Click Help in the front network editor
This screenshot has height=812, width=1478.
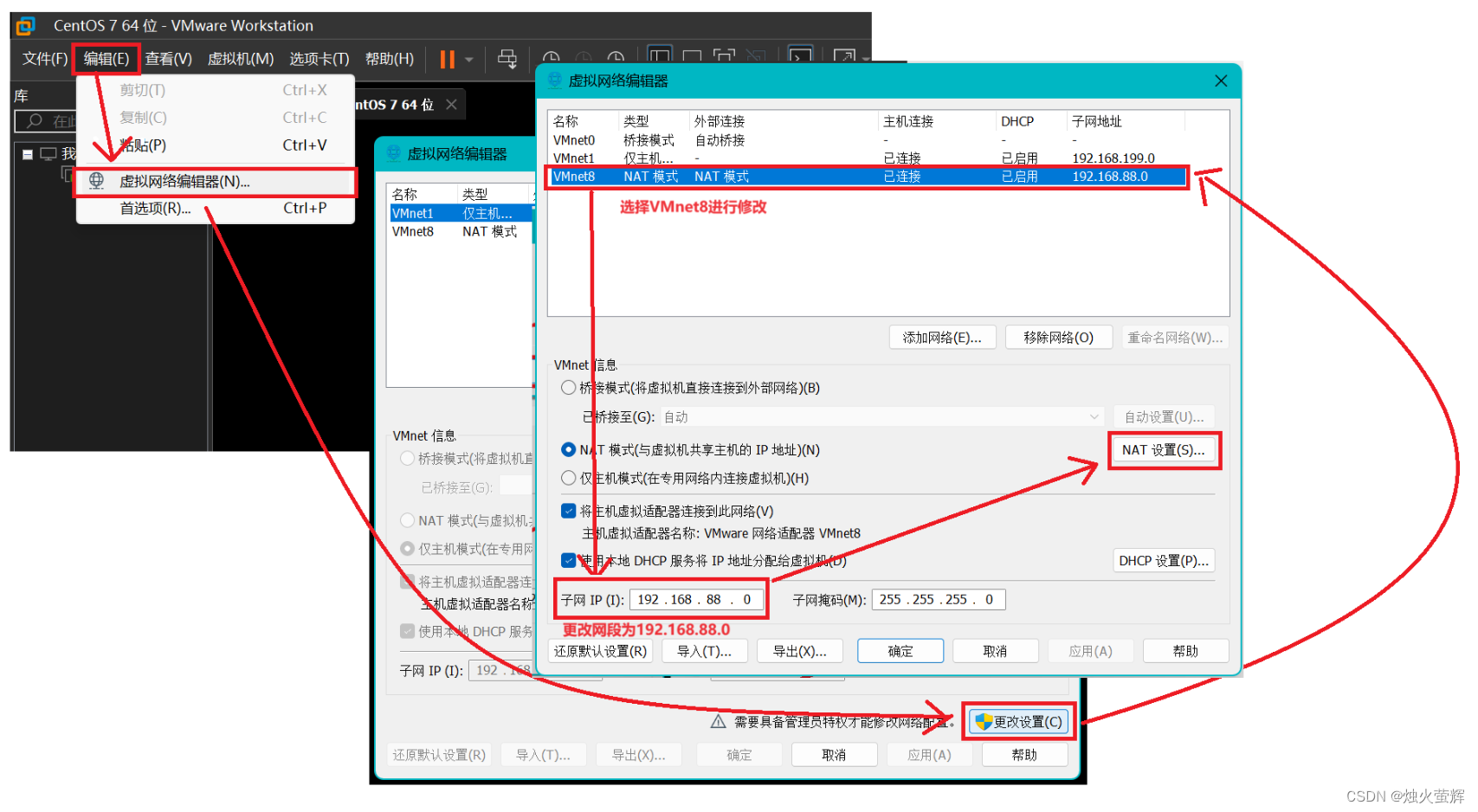coord(1185,651)
